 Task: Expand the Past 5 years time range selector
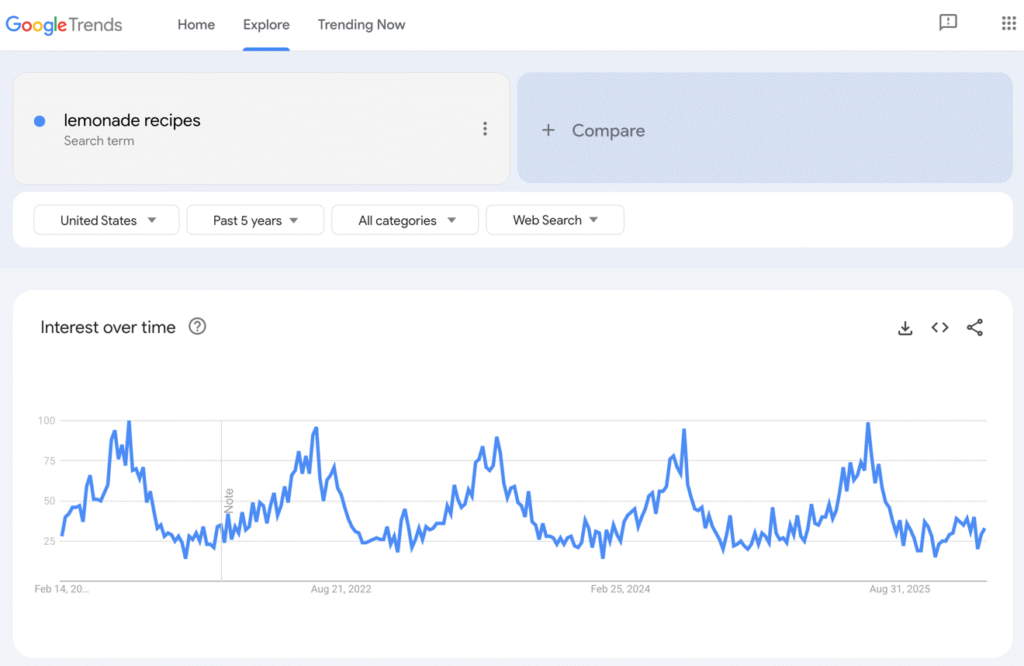pos(255,219)
